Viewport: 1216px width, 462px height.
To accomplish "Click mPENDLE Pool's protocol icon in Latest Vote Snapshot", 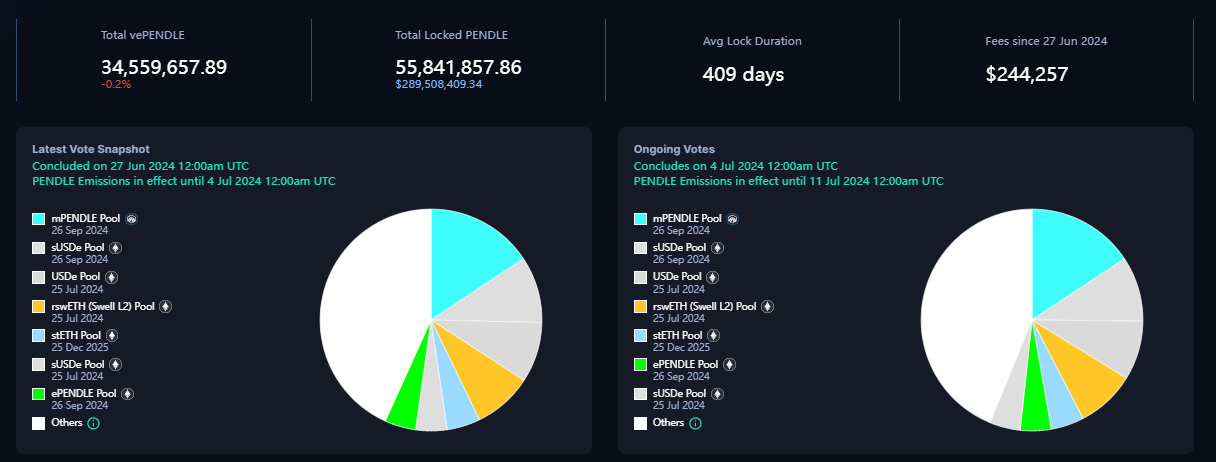I will coord(132,218).
